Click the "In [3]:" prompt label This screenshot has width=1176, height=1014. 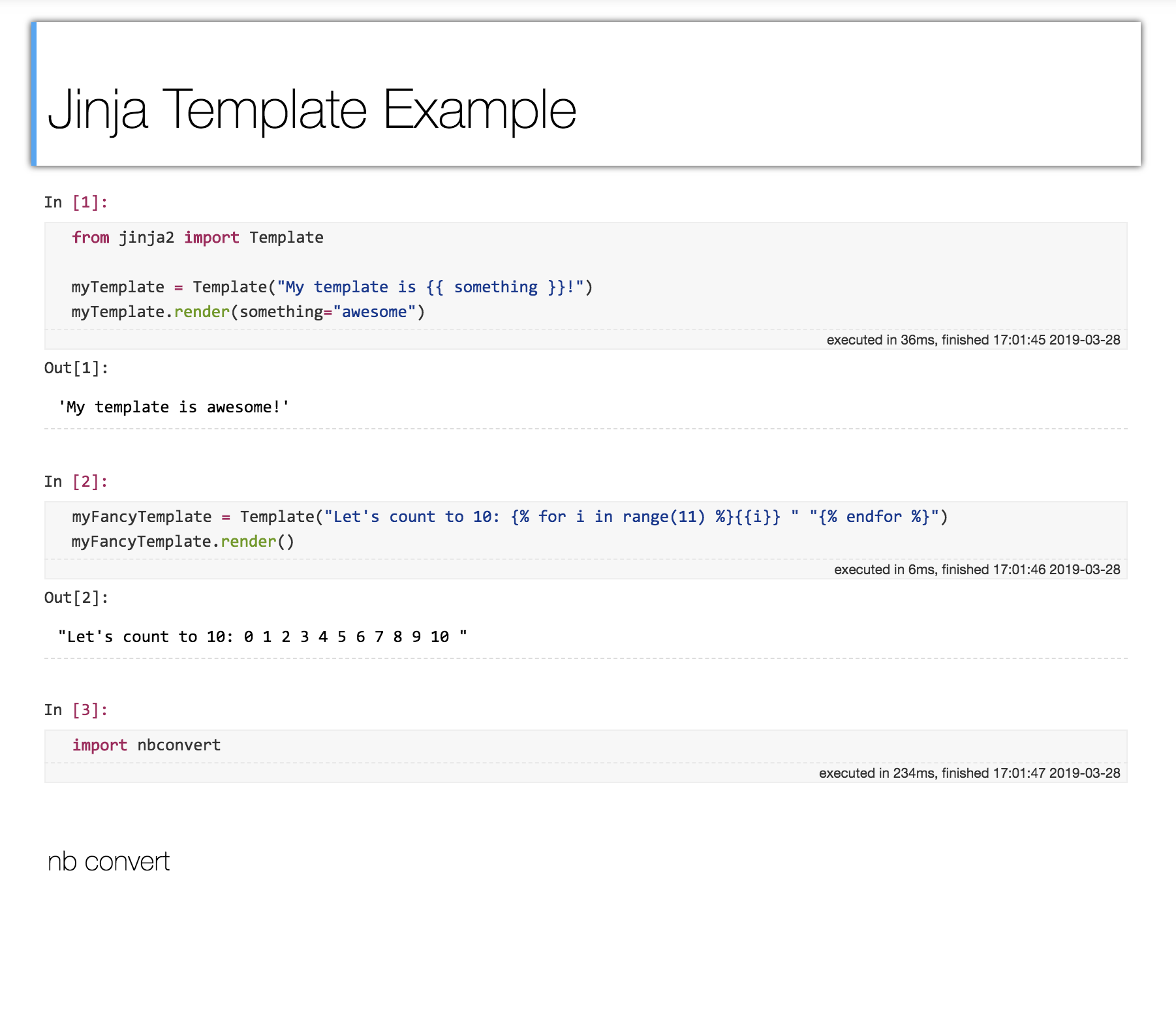pos(76,710)
